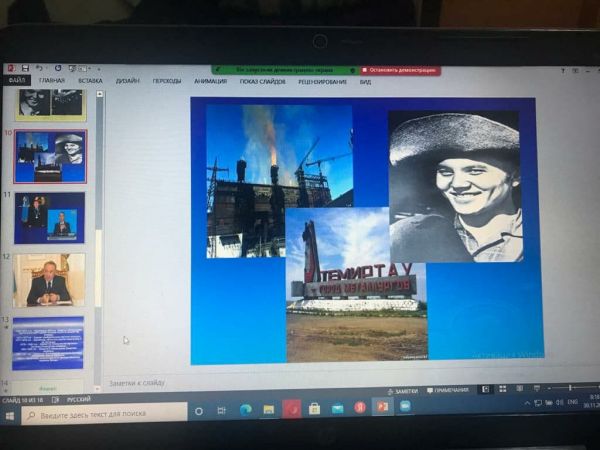Click the Остановить демонстрацию stop sharing button
The width and height of the screenshot is (600, 450).
pyautogui.click(x=400, y=71)
